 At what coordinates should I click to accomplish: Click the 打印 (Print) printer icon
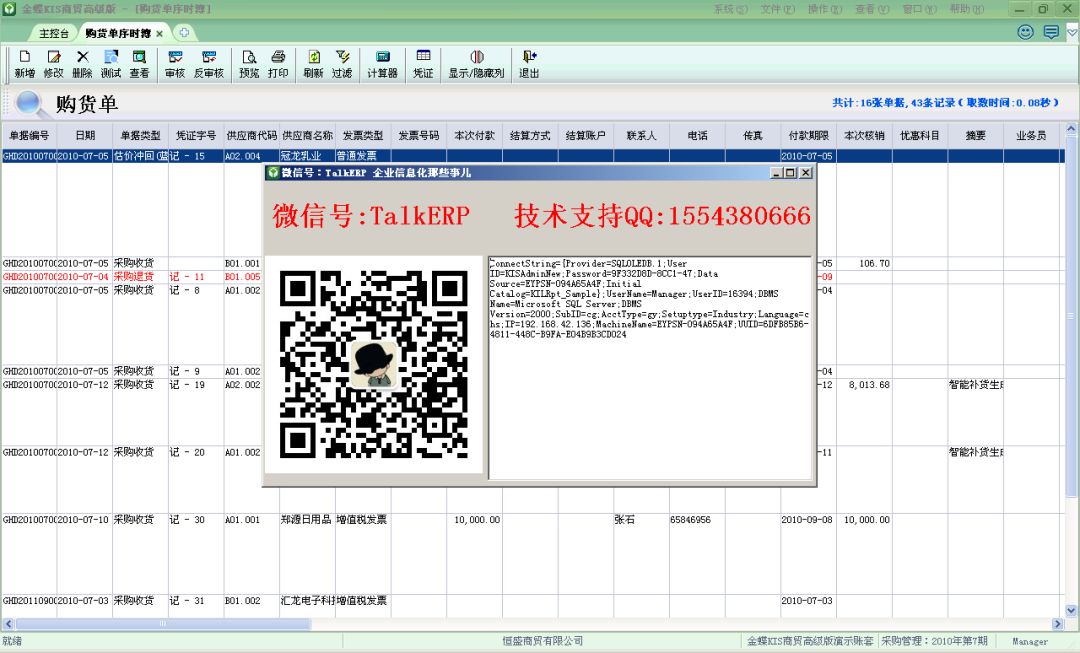click(x=278, y=65)
